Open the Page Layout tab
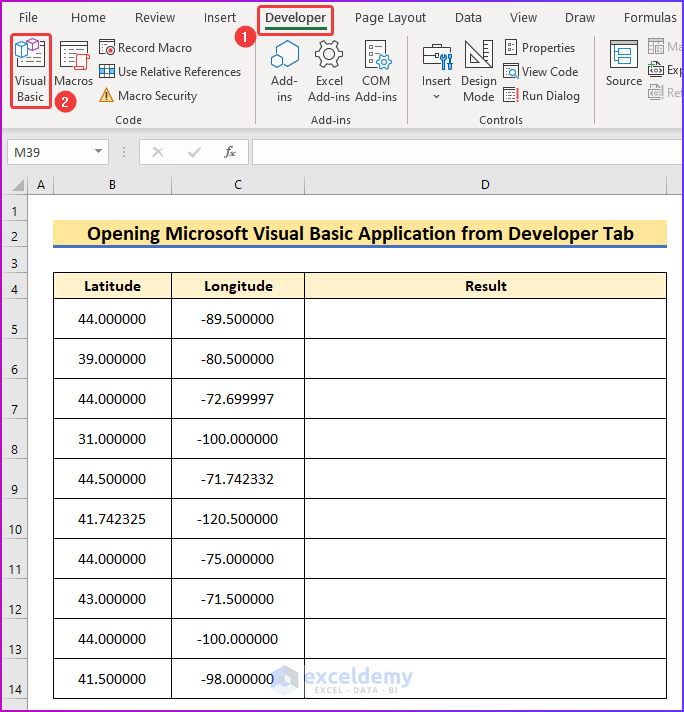Screen dimensions: 684x712 coord(390,18)
